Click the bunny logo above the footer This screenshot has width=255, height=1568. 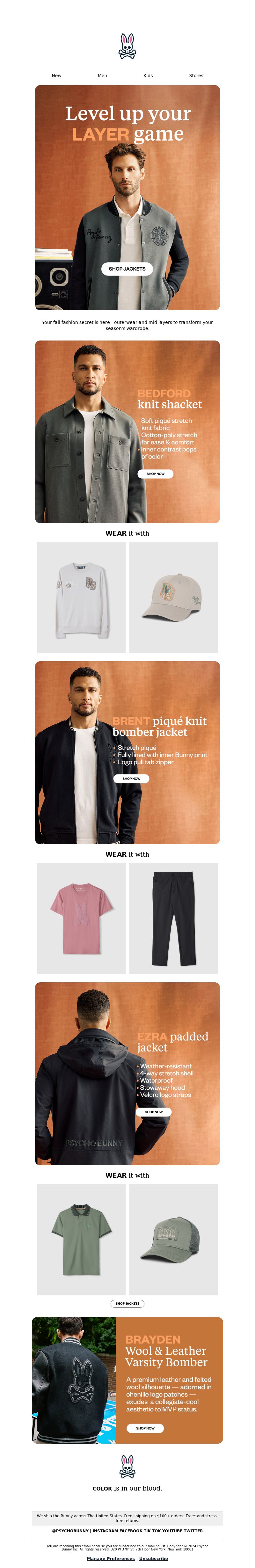[127, 1467]
